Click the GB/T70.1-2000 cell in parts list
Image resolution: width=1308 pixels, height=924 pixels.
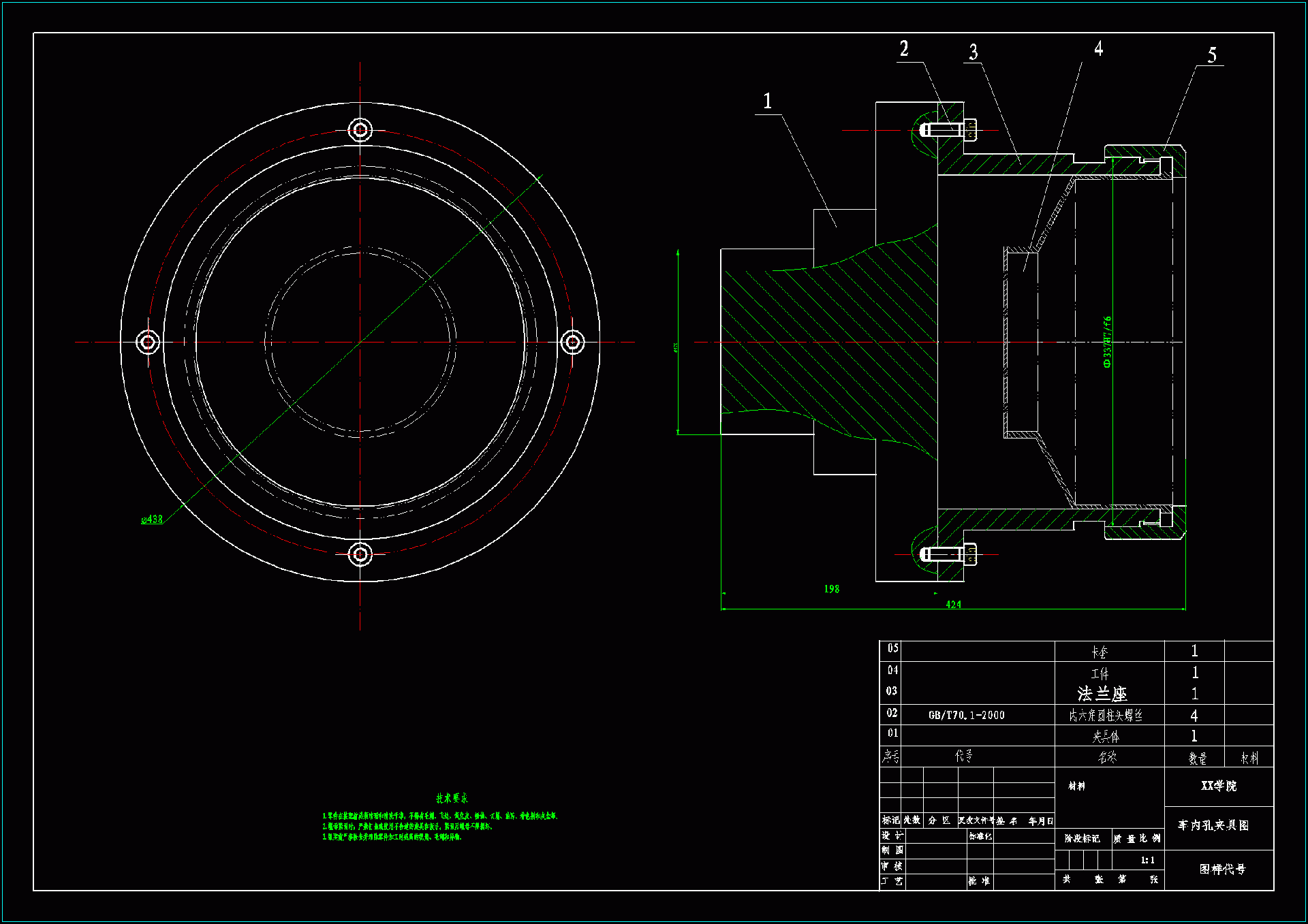[x=966, y=715]
